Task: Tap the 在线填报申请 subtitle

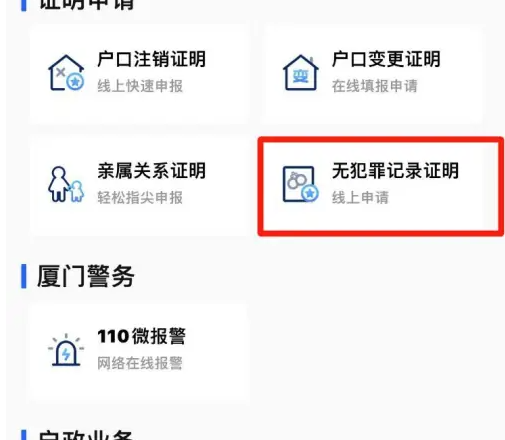Action: pyautogui.click(x=375, y=86)
